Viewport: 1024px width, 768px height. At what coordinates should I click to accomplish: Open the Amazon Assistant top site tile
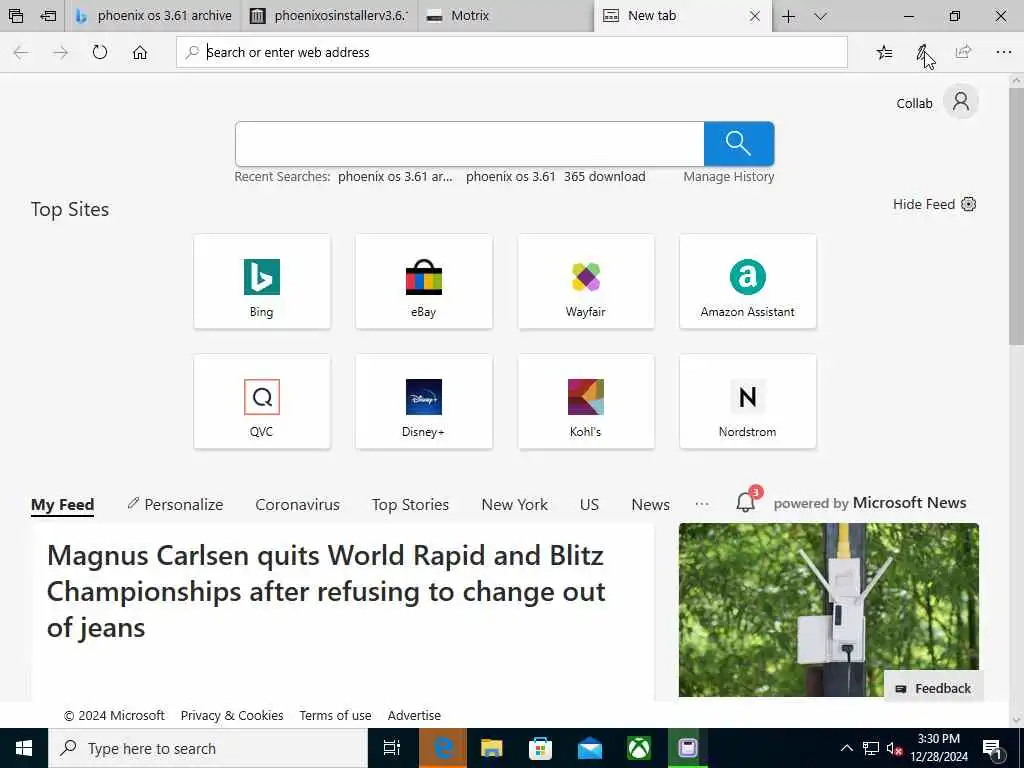(x=748, y=281)
